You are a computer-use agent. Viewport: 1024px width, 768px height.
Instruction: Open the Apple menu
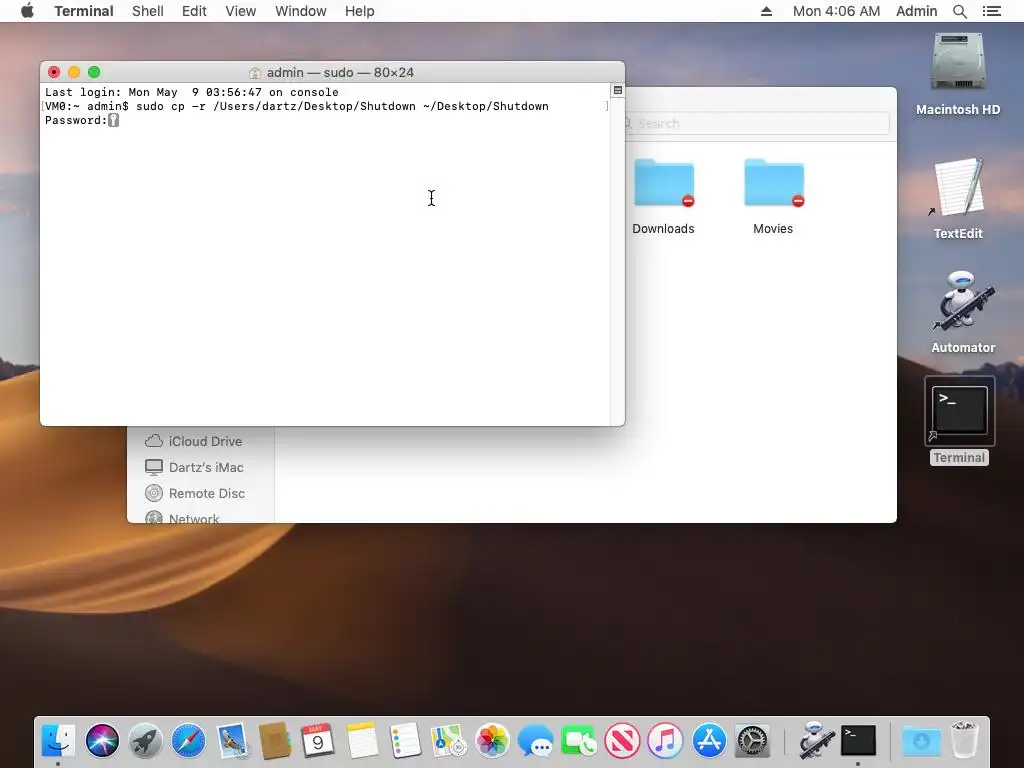point(27,11)
